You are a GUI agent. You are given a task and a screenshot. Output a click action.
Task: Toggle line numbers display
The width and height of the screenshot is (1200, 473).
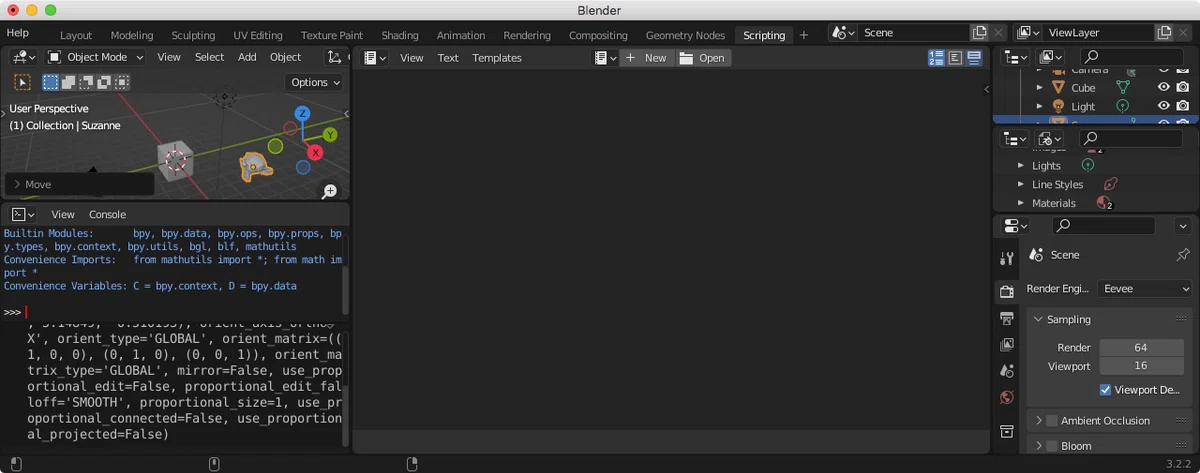coord(936,58)
